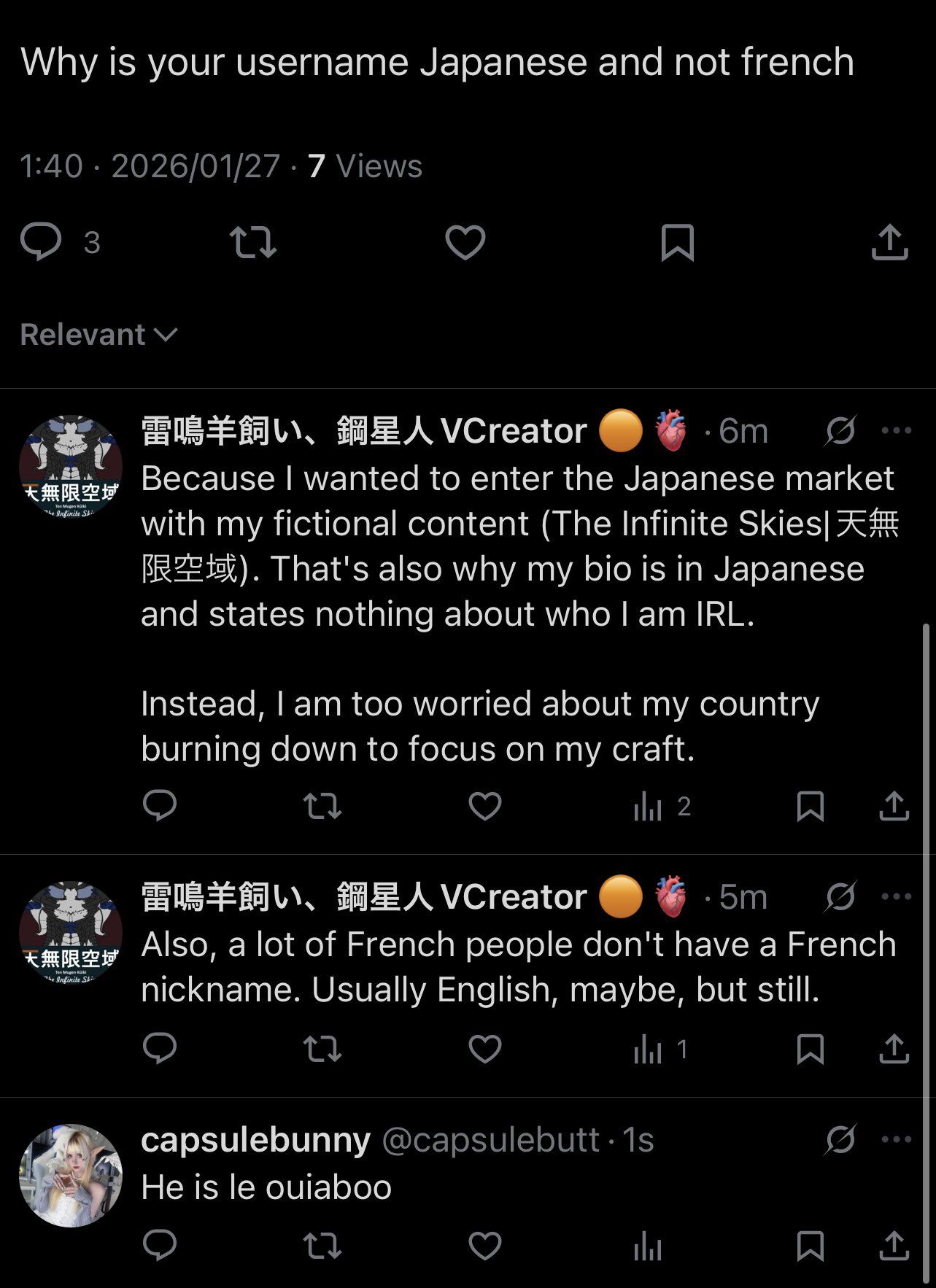Repost the main post about Japanese username

point(252,242)
